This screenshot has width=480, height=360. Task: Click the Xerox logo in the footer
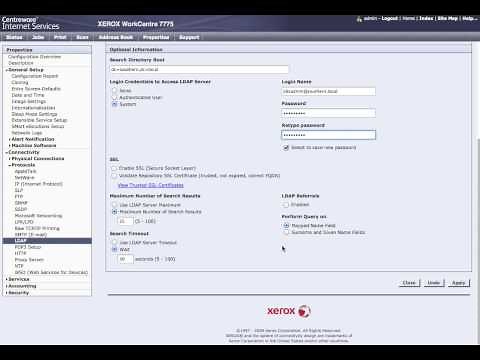(289, 311)
